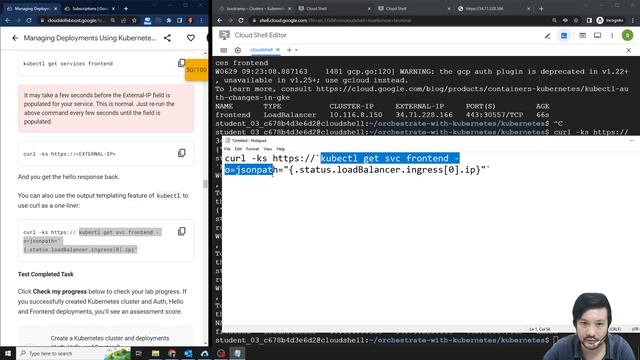Open Cloud Shell session information monitor icon
This screenshot has height=360, width=640.
pyautogui.click(x=597, y=36)
